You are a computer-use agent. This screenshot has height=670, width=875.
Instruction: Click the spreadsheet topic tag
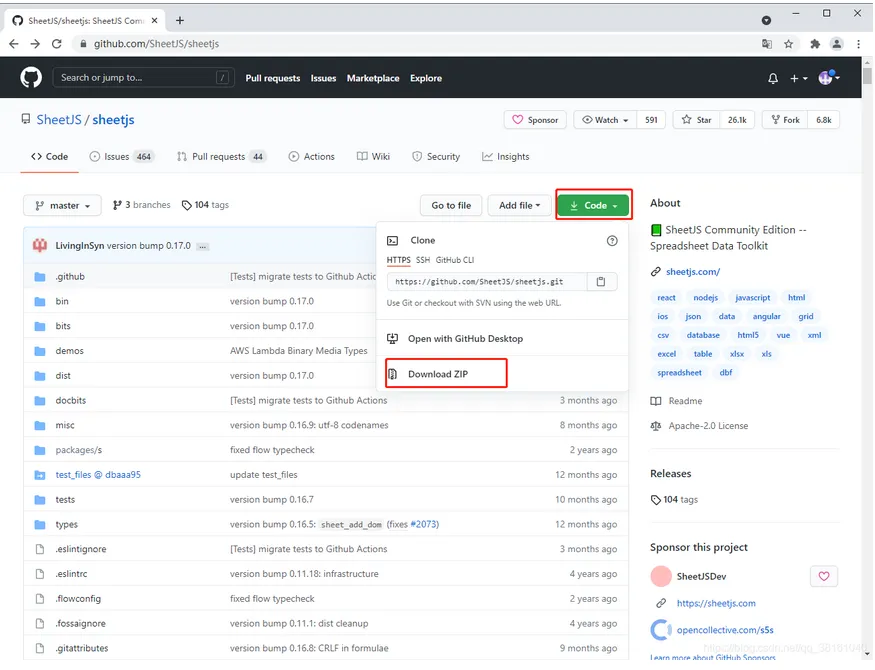(679, 373)
